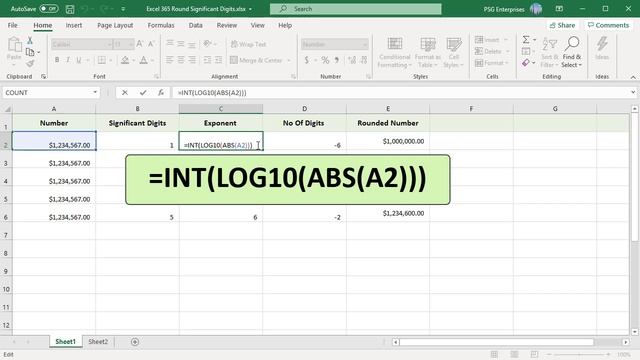Screen dimensions: 640x360
Task: Open the Customize Quick Access Toolbar dropdown
Action: click(x=123, y=9)
